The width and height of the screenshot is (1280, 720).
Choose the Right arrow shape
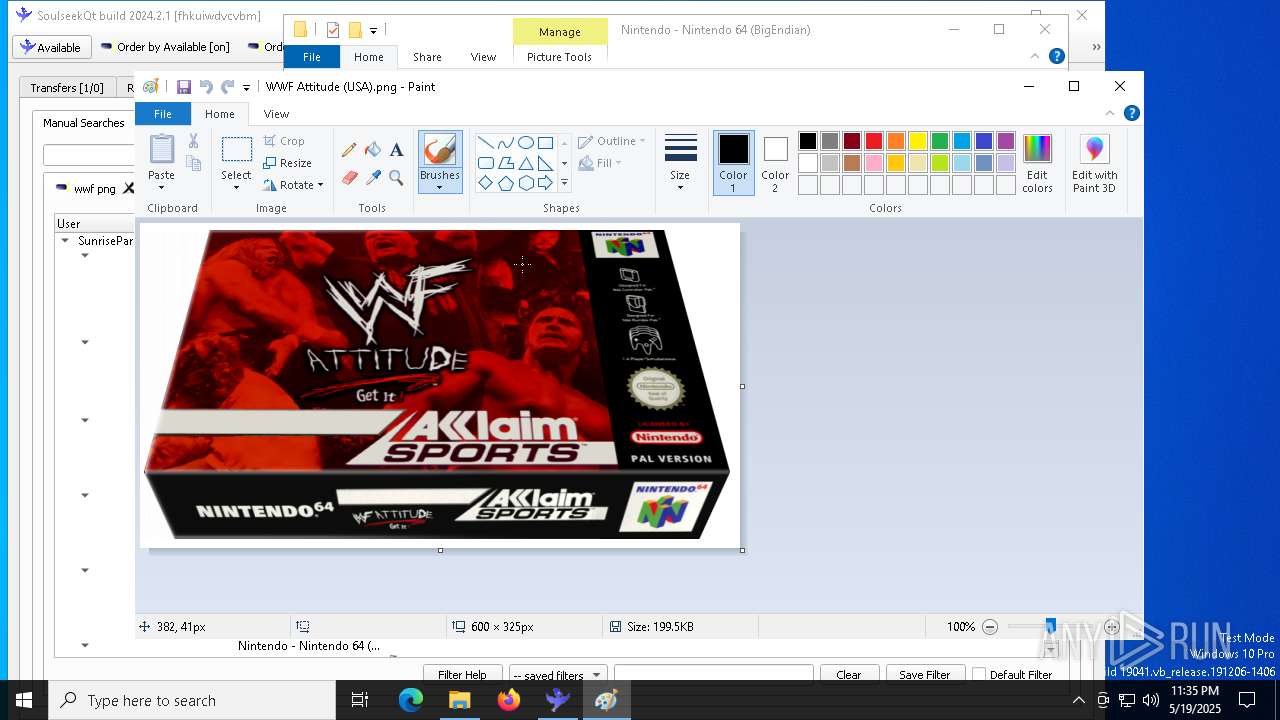click(x=545, y=183)
